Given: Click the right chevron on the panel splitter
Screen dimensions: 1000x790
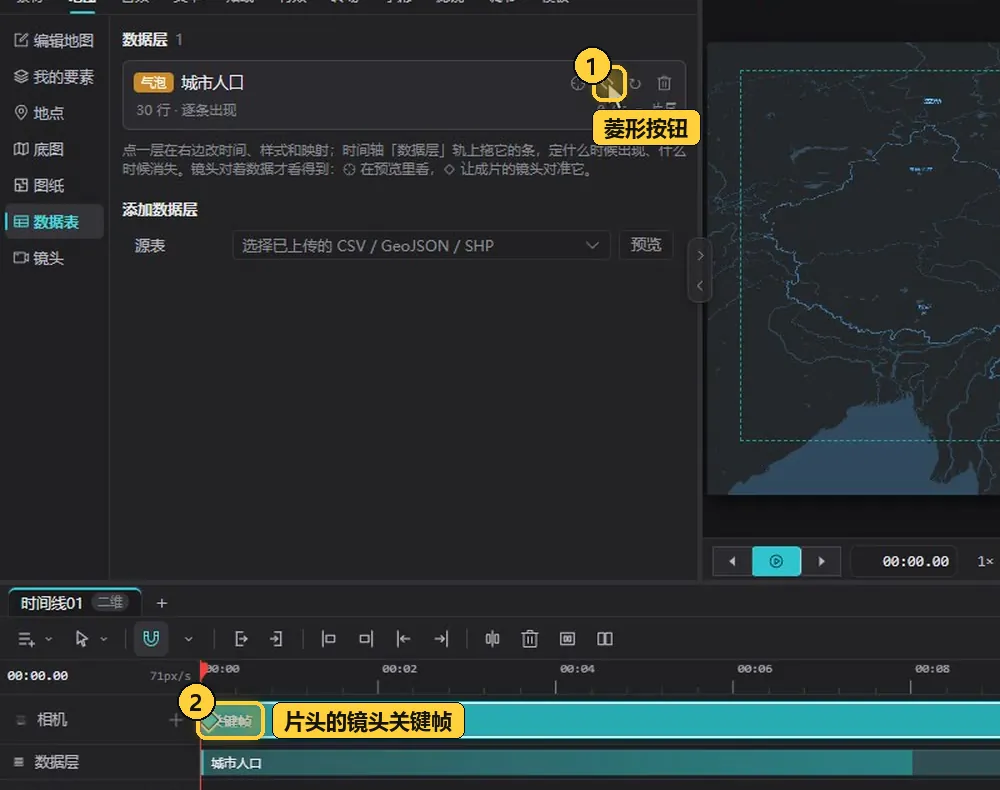Looking at the screenshot, I should click(700, 256).
